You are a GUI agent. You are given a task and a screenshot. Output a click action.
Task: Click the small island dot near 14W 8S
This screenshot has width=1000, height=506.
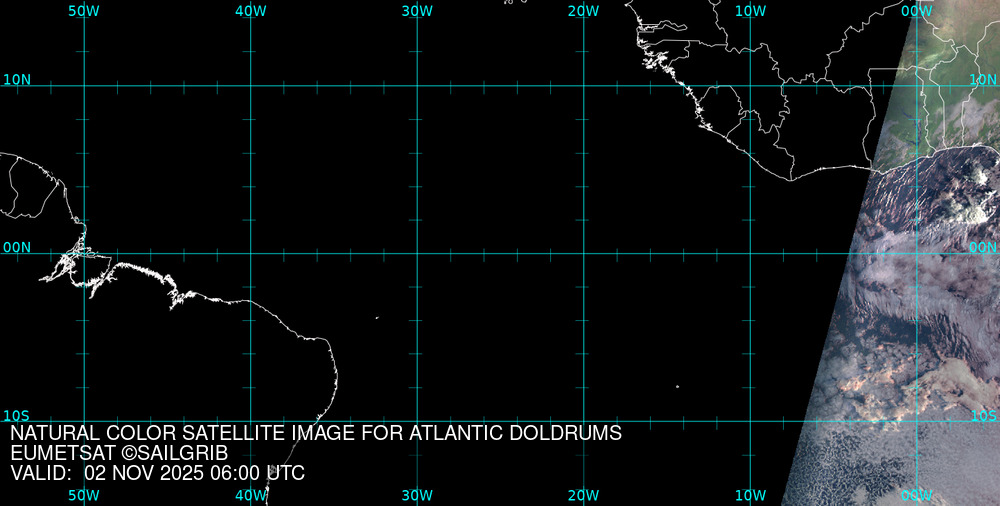(677, 387)
